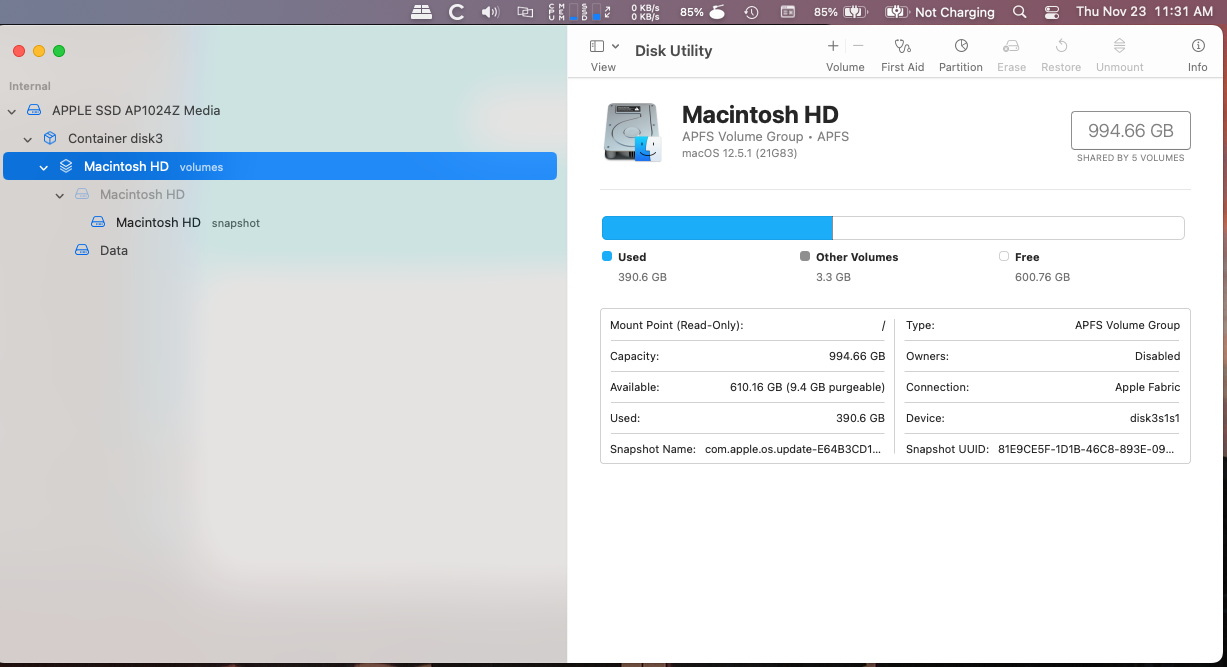This screenshot has width=1227, height=667.
Task: Click the snapshot drive icon in sidebar
Action: [x=98, y=223]
